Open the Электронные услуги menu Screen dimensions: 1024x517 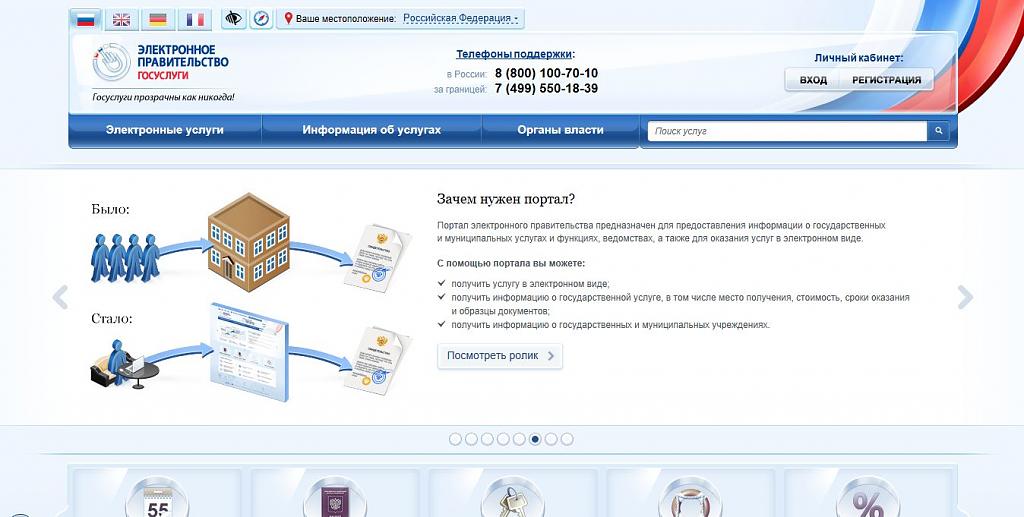pos(165,130)
